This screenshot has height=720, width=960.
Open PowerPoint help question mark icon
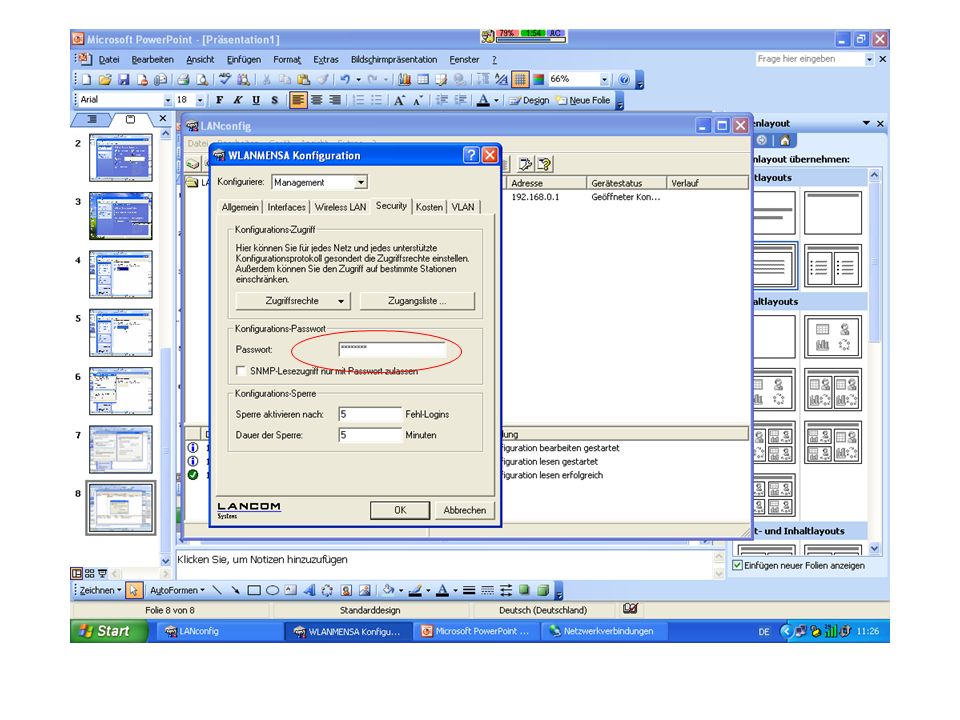624,80
